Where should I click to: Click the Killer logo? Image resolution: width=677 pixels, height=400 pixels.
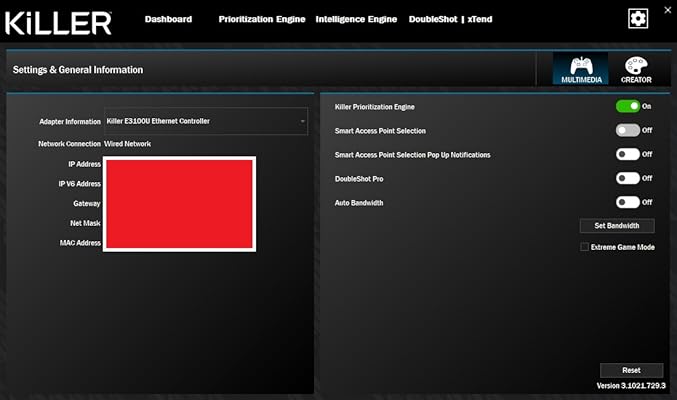click(x=58, y=21)
